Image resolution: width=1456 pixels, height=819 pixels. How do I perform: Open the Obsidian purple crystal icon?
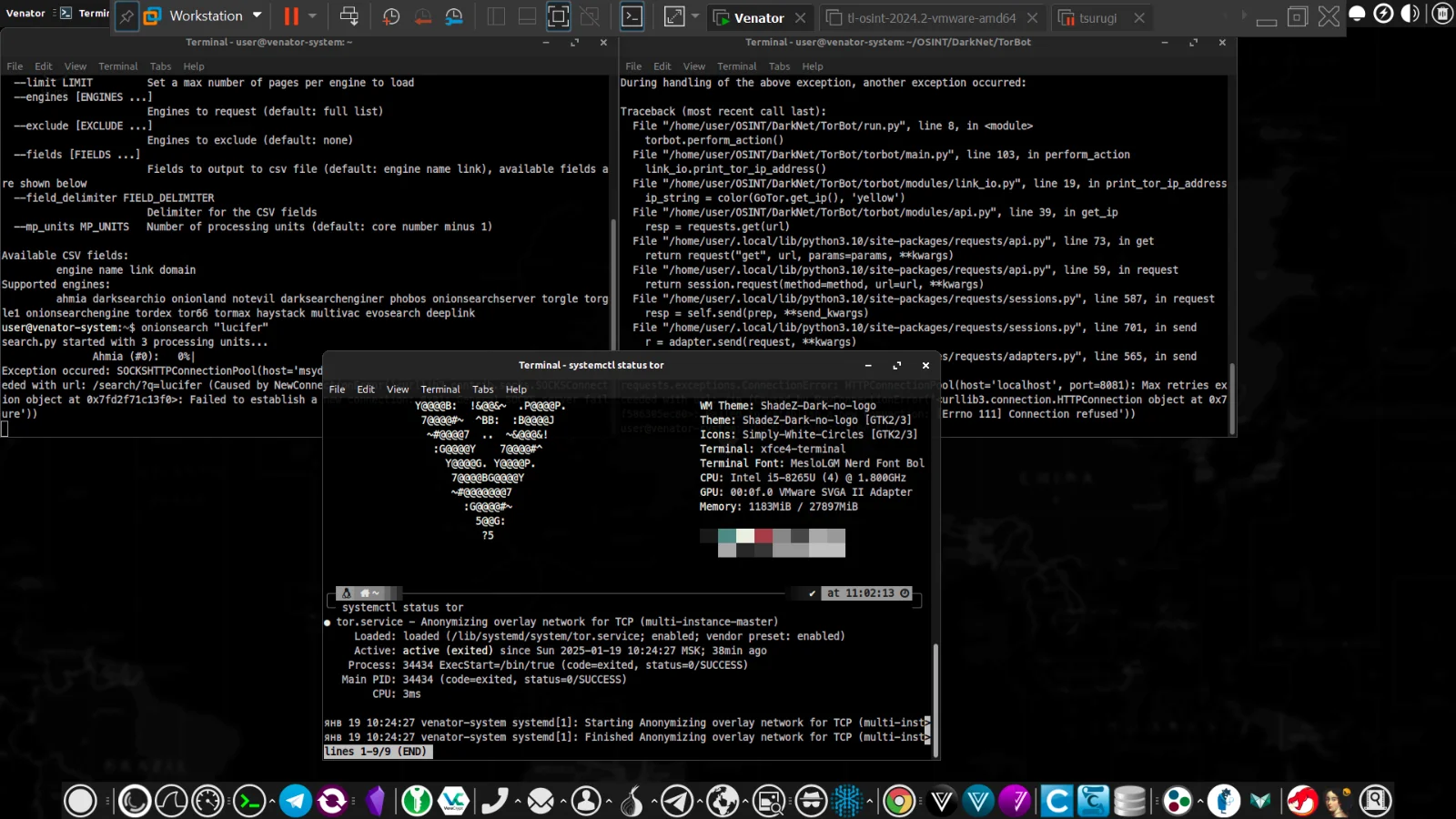click(x=375, y=801)
